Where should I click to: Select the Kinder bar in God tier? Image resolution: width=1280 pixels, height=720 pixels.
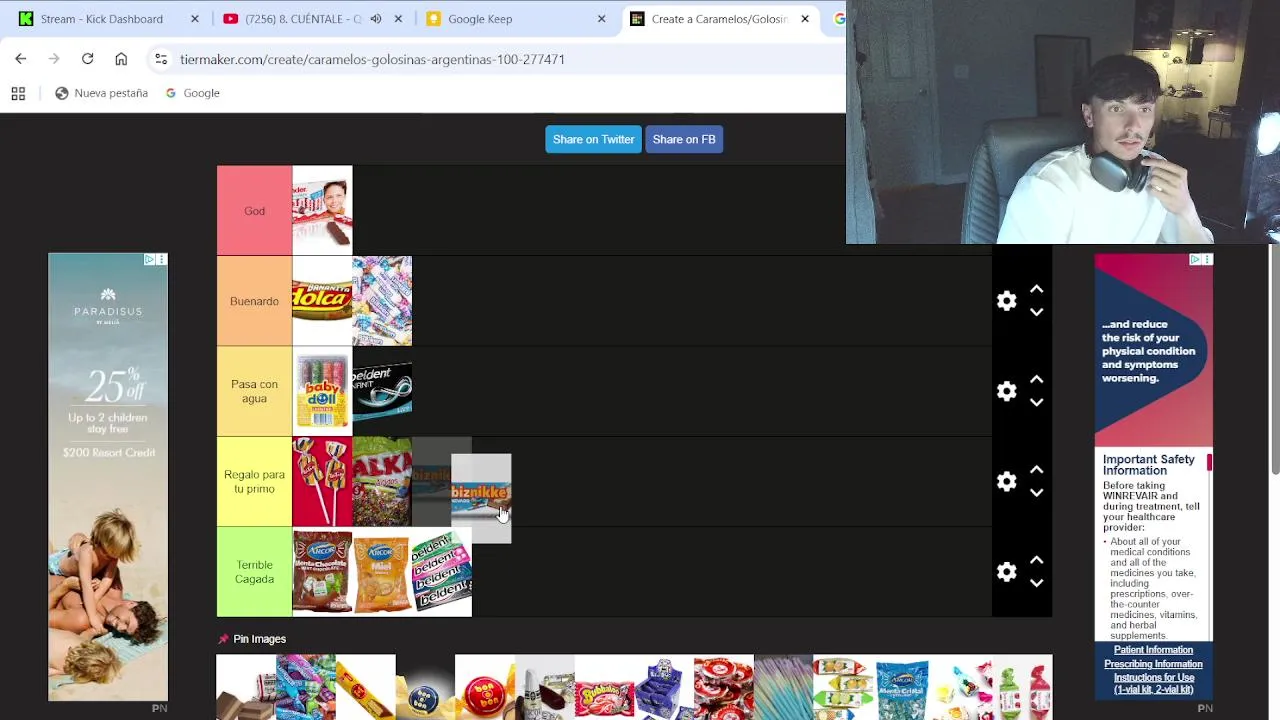point(322,211)
